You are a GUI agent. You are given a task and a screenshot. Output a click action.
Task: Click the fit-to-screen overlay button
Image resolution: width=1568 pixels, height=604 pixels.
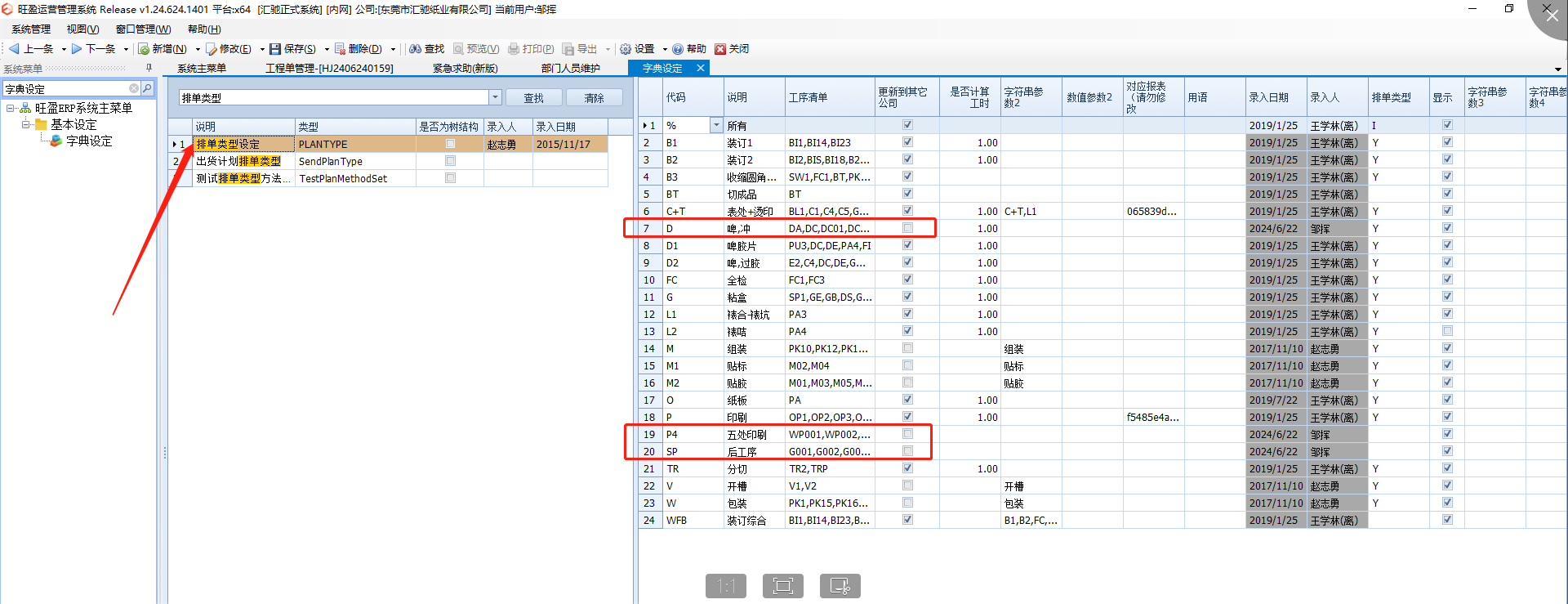pyautogui.click(x=783, y=585)
